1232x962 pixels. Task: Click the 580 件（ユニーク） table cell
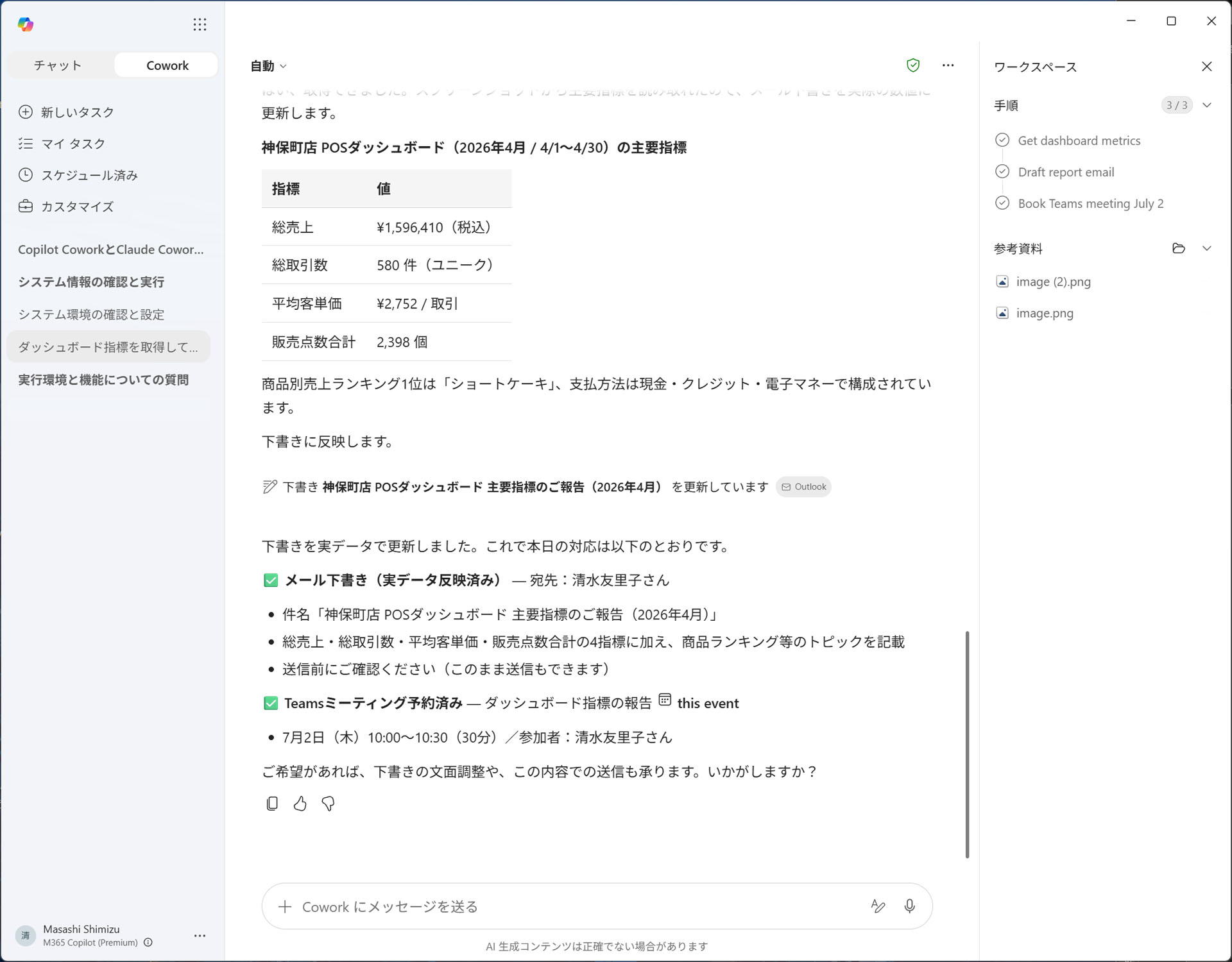pos(438,265)
